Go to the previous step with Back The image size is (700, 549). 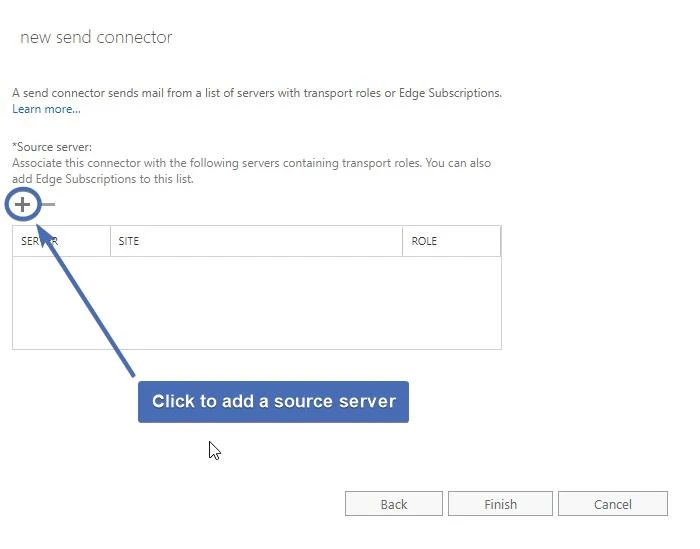pyautogui.click(x=394, y=504)
